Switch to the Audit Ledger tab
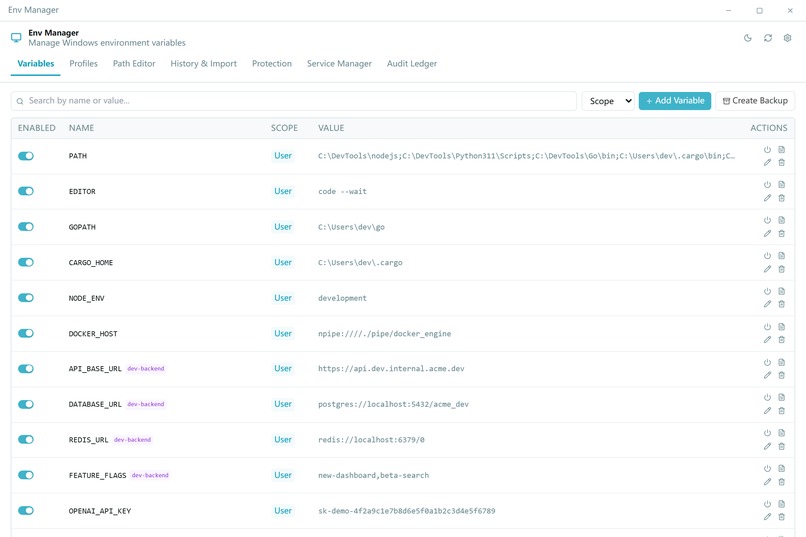 click(412, 64)
